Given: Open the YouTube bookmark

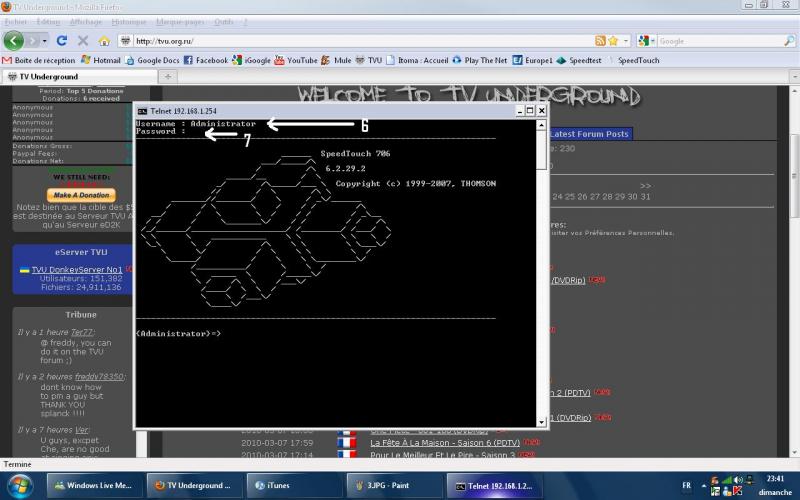Looking at the screenshot, I should [x=296, y=60].
